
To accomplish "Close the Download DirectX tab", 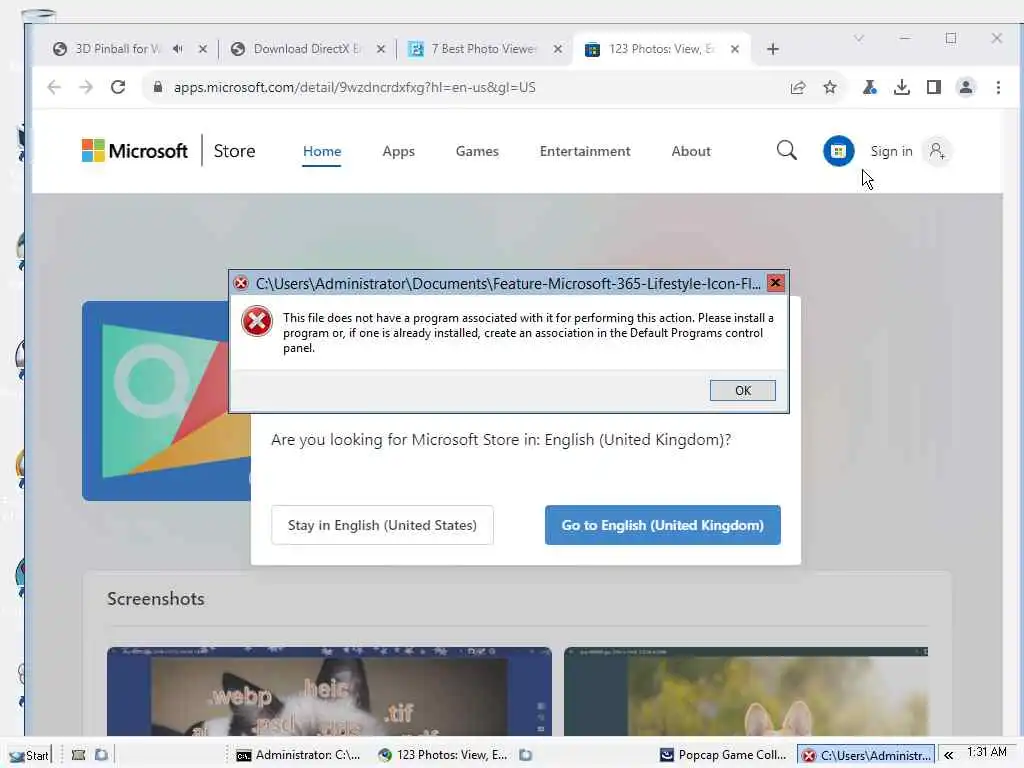I will click(x=381, y=49).
